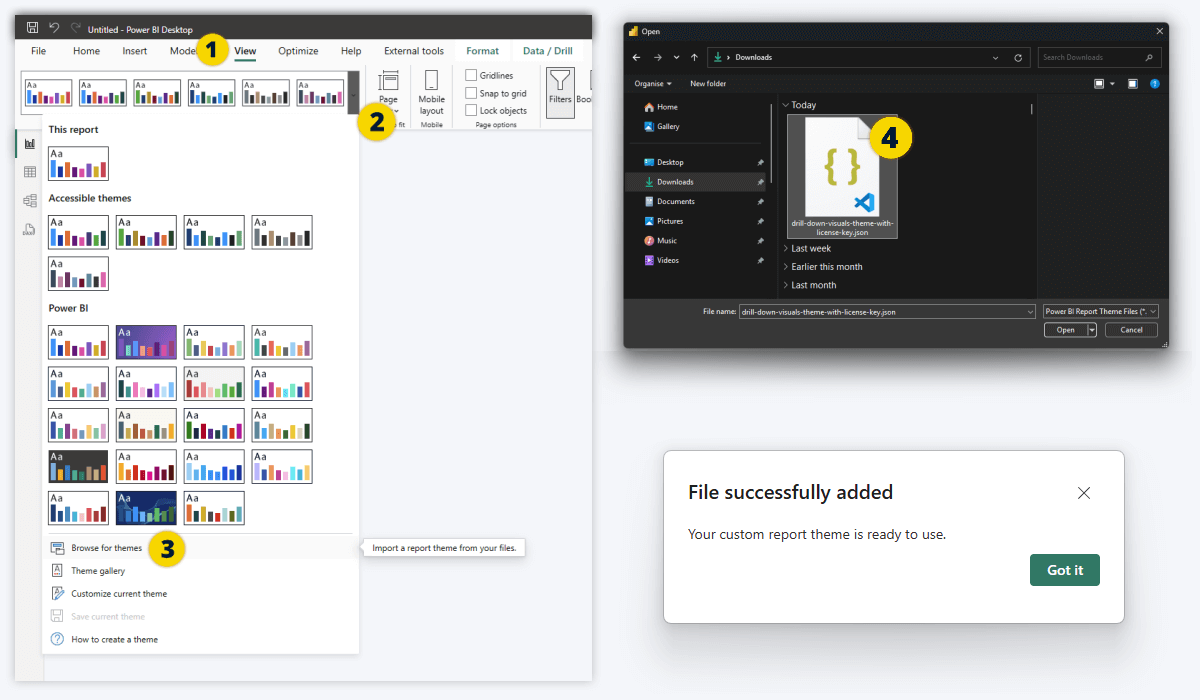Click New folder in Open dialog
Viewport: 1200px width, 700px height.
point(709,84)
